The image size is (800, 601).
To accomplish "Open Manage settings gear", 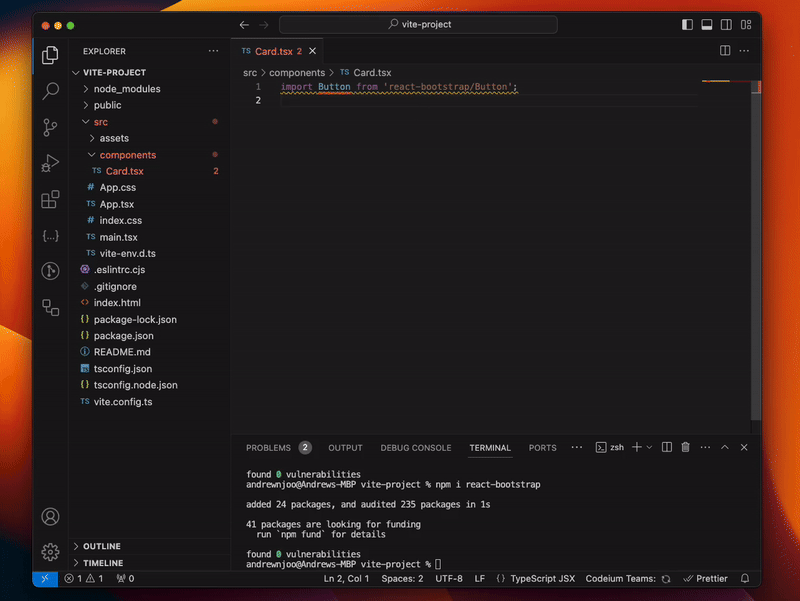I will [50, 552].
